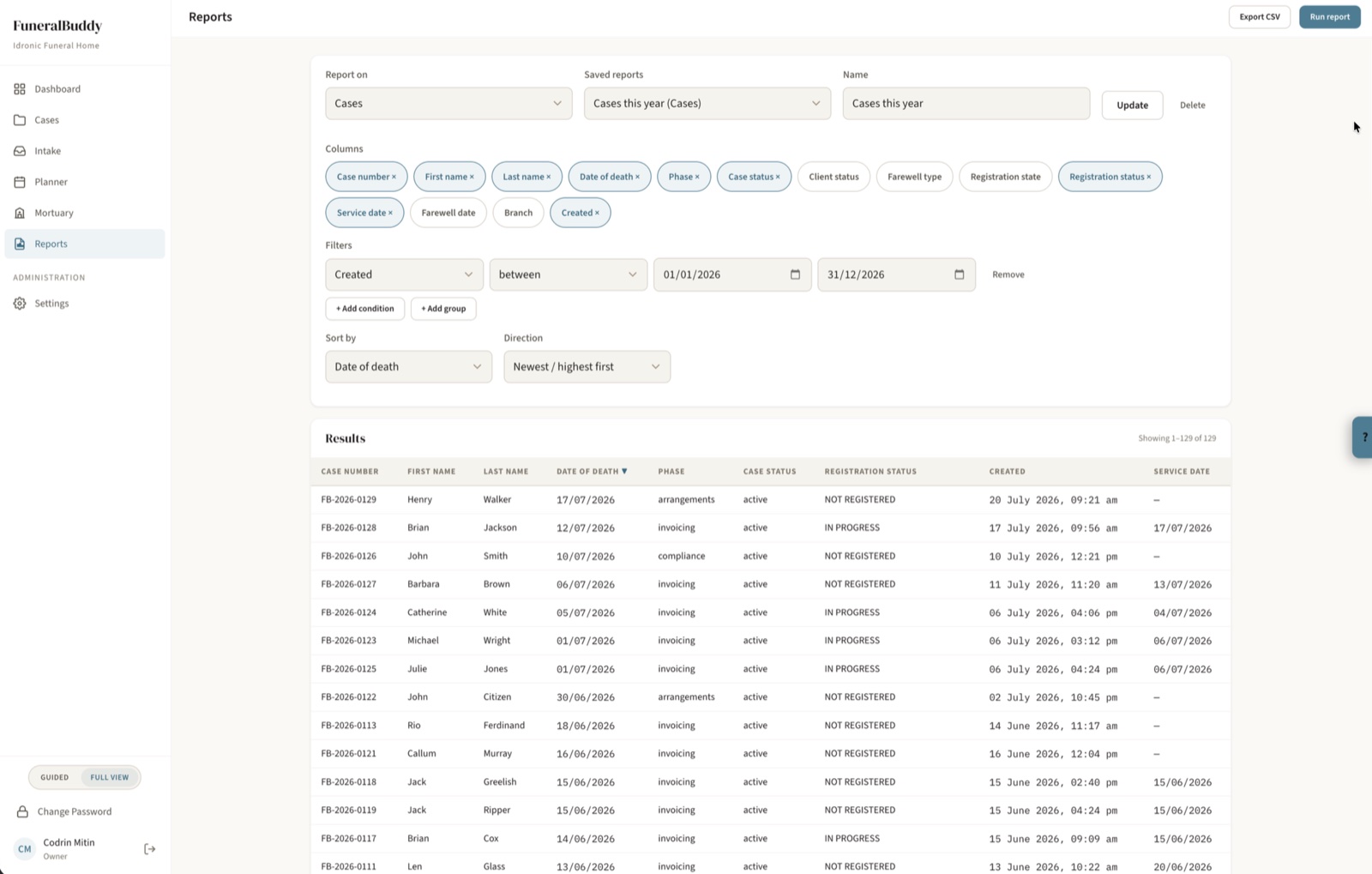Screen dimensions: 1372x874
Task: Open the Dashboard grid icon
Action: [20, 89]
